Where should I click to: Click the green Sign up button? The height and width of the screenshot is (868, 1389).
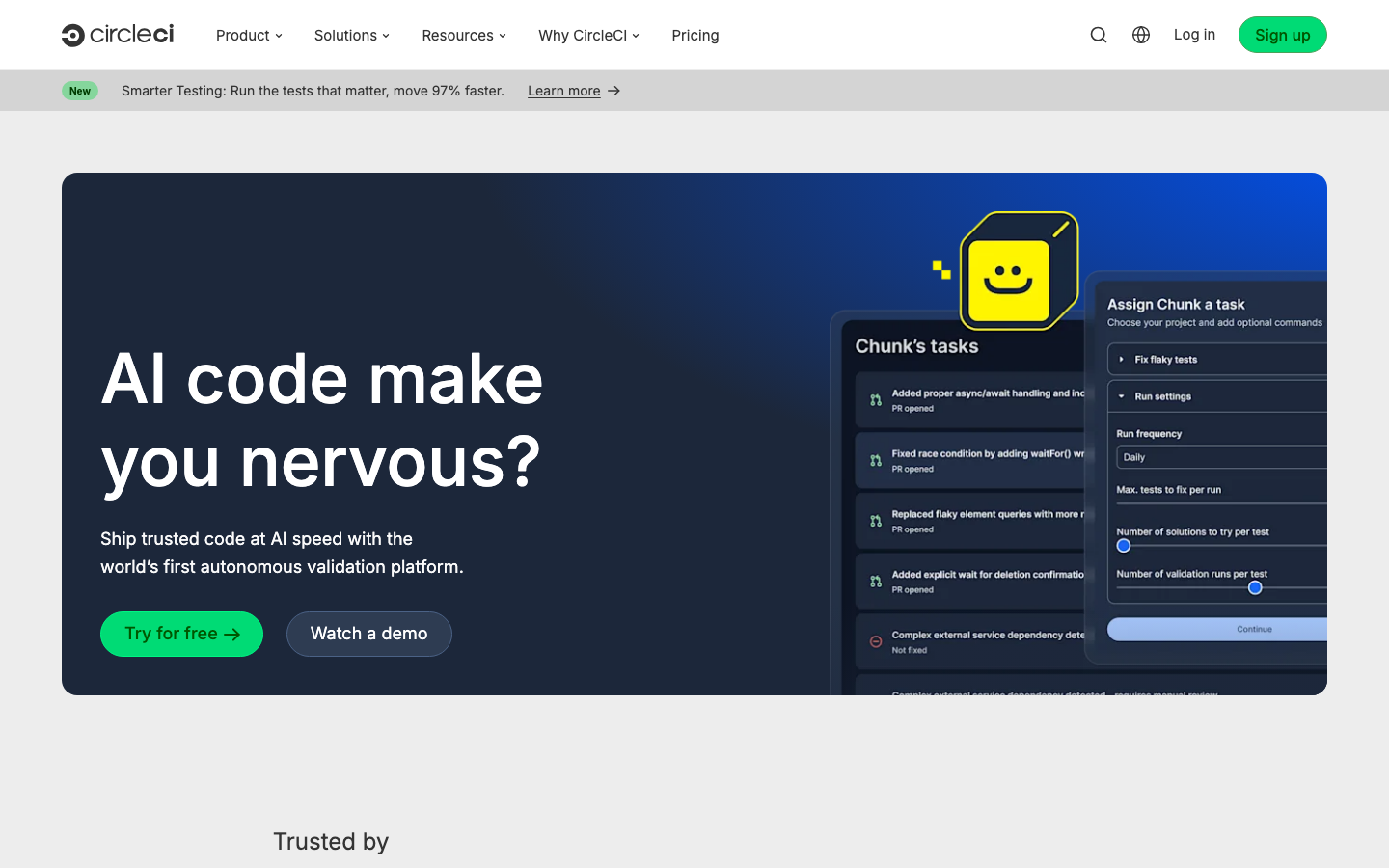[1283, 35]
